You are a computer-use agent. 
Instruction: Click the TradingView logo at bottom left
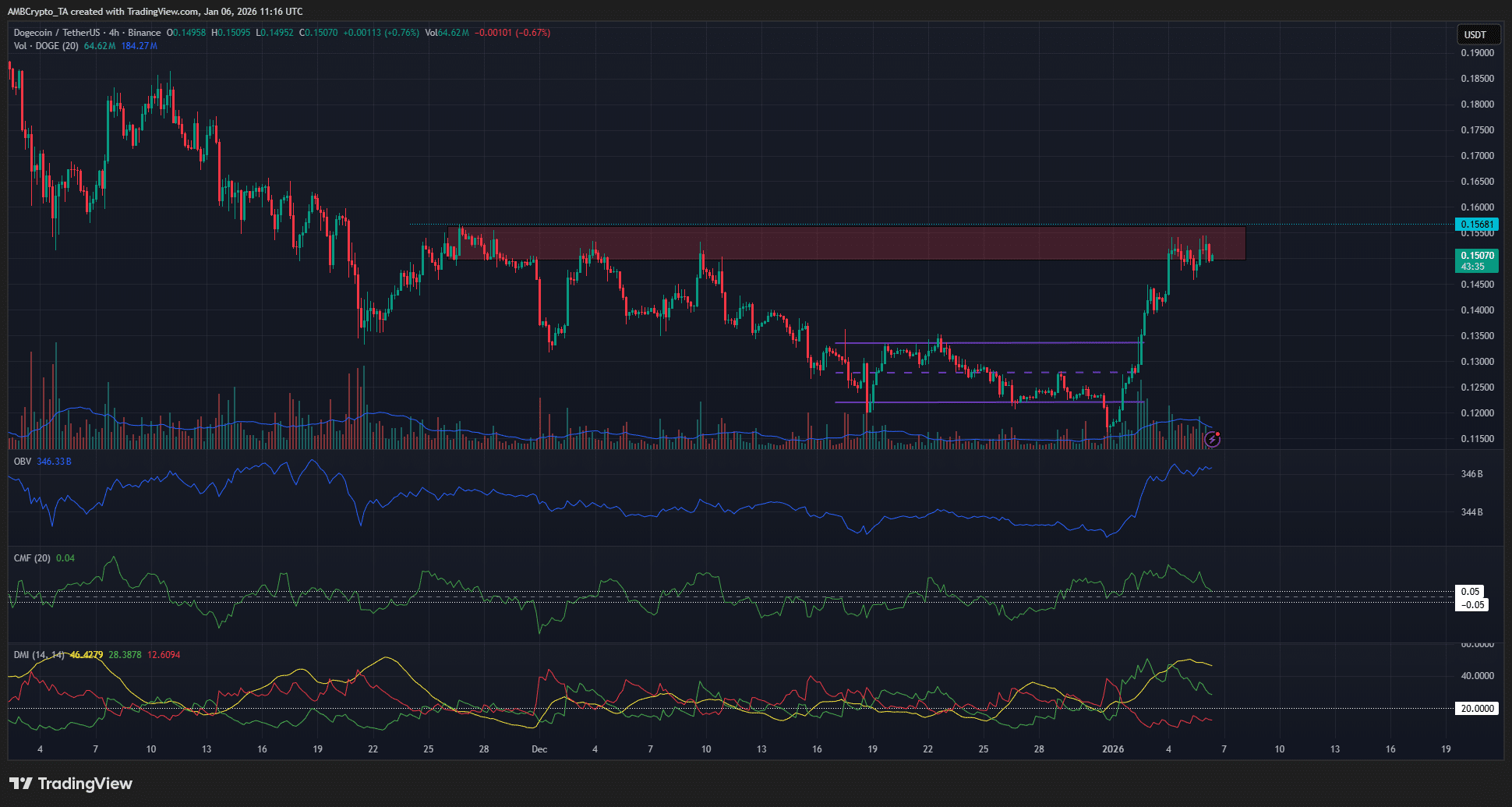tap(71, 784)
